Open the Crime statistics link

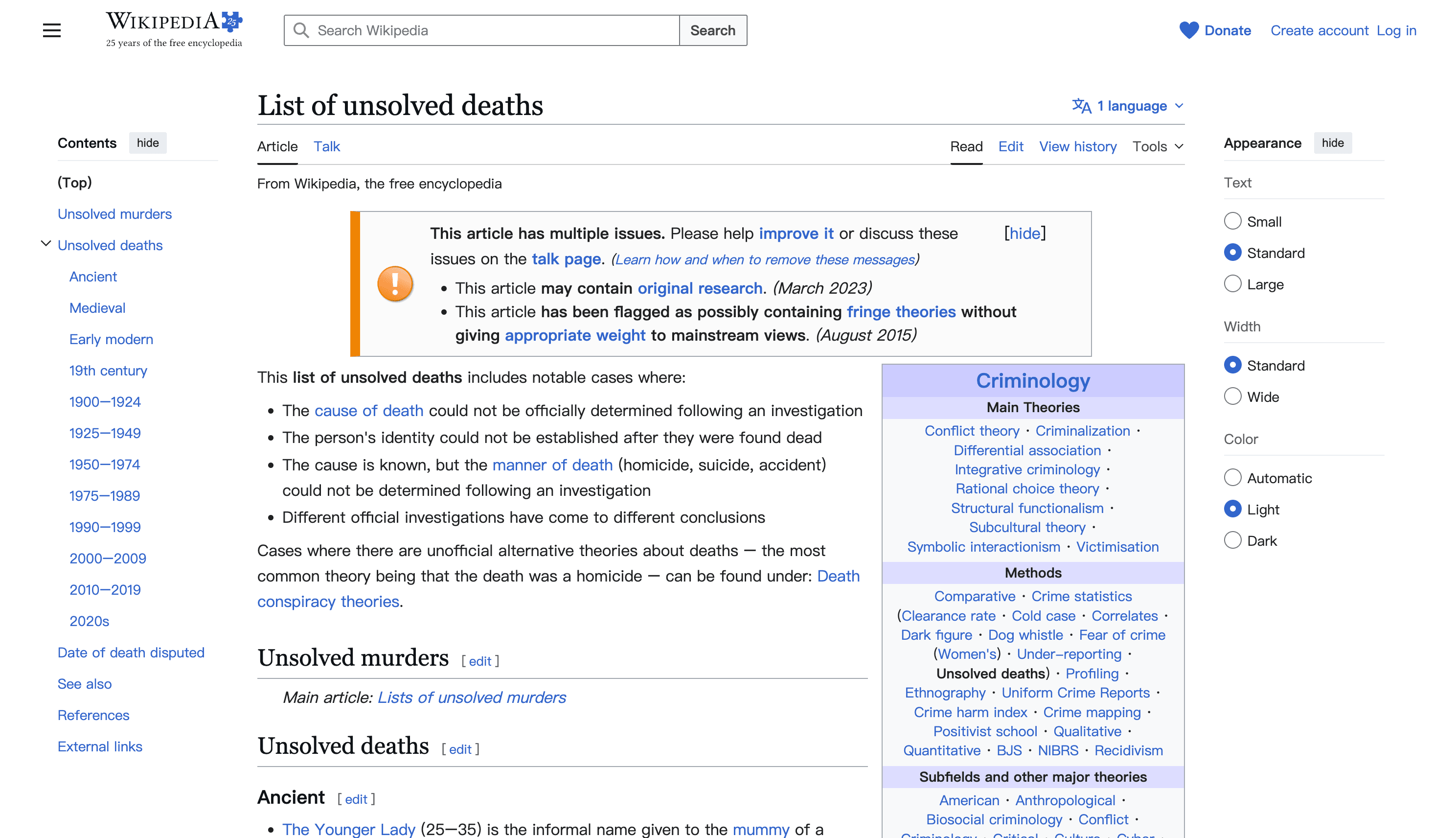click(x=1082, y=596)
